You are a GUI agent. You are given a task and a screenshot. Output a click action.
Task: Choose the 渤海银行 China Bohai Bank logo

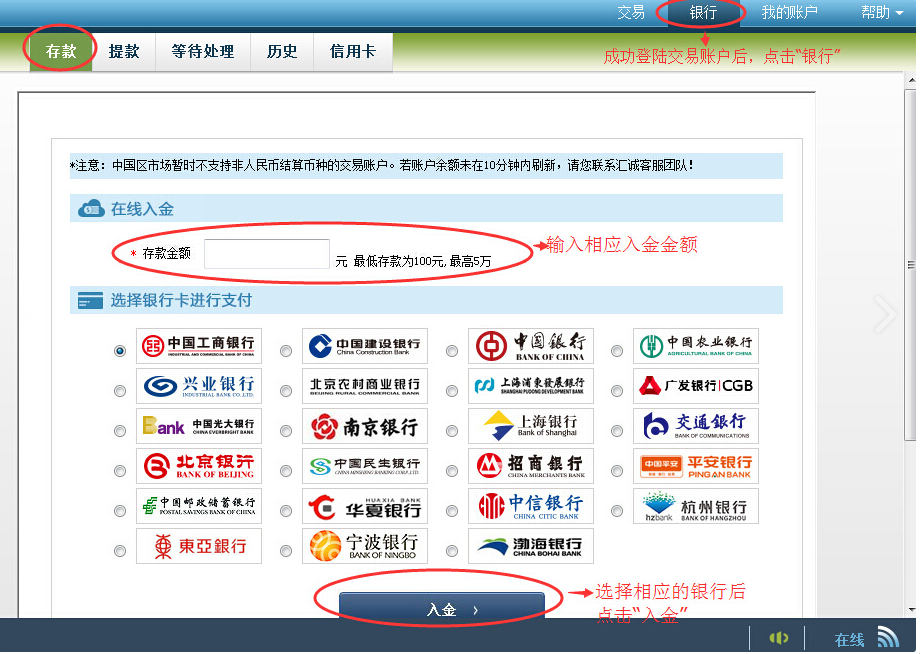click(x=531, y=547)
